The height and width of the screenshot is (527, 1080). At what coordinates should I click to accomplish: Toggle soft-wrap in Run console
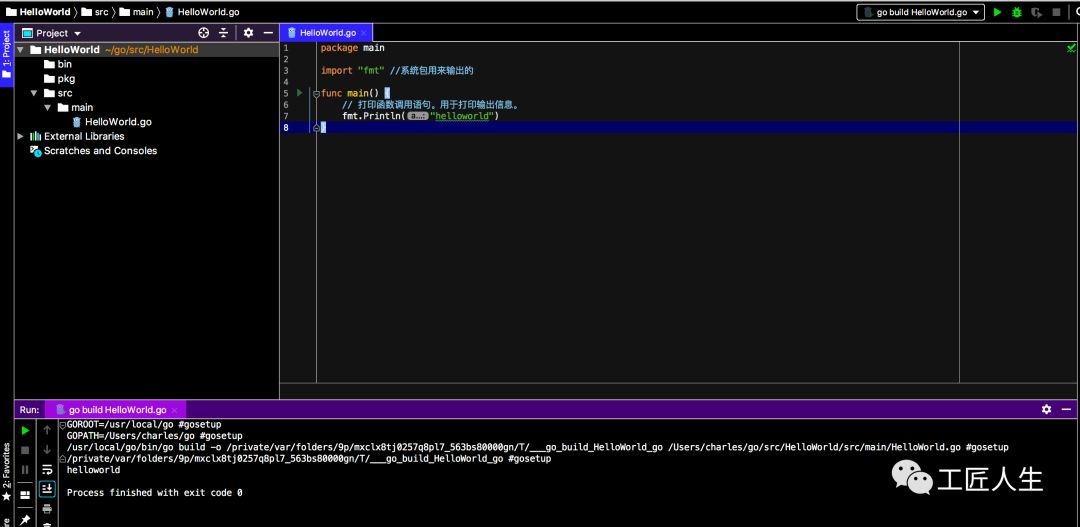click(47, 469)
